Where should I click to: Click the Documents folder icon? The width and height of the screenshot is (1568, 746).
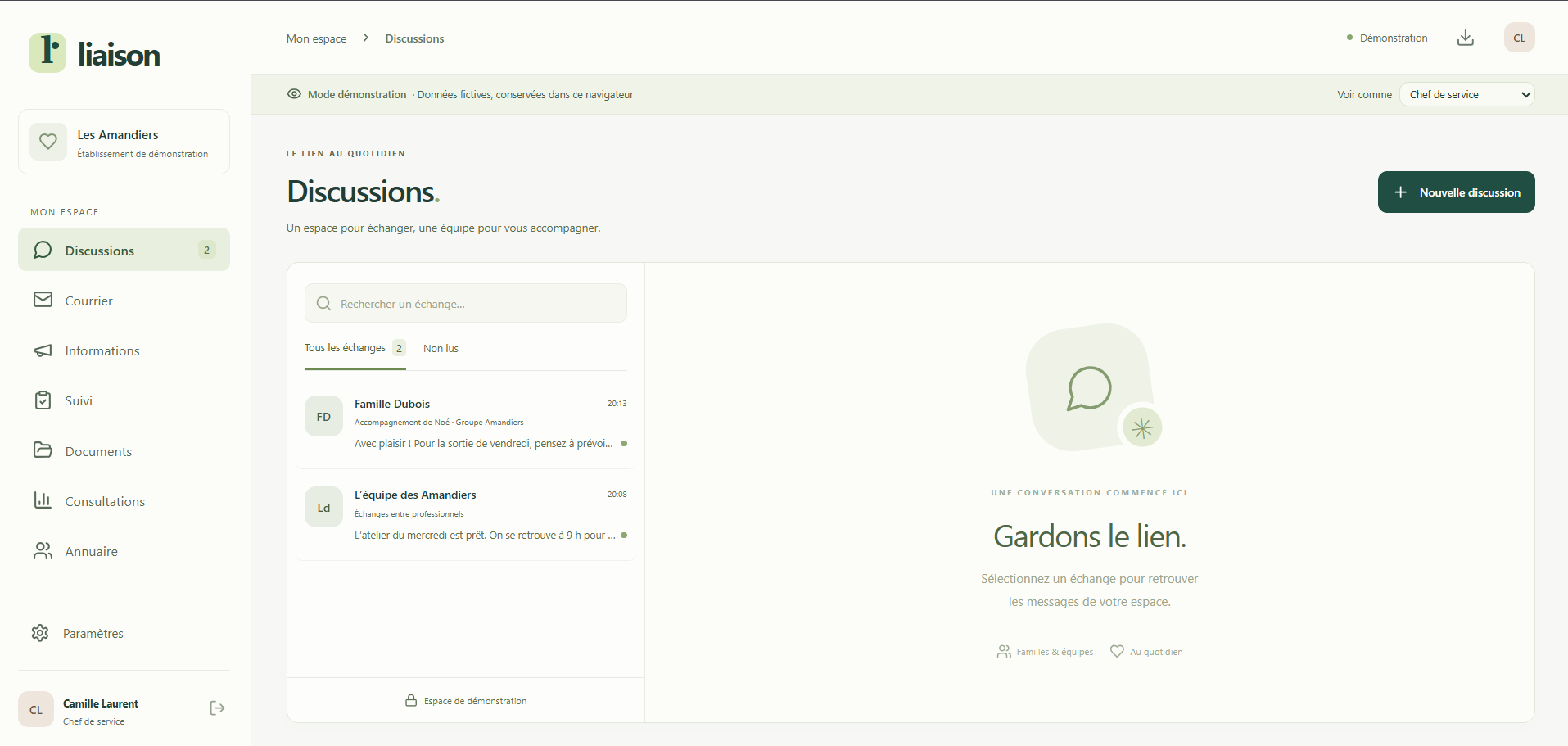click(43, 450)
